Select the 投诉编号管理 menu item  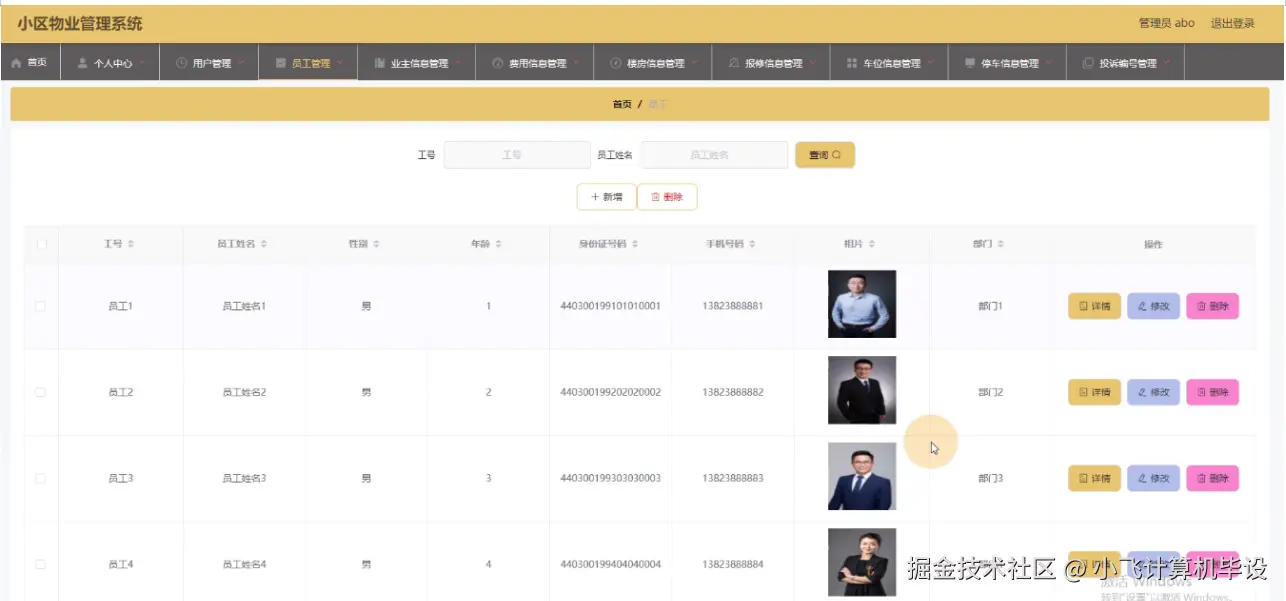[1125, 63]
